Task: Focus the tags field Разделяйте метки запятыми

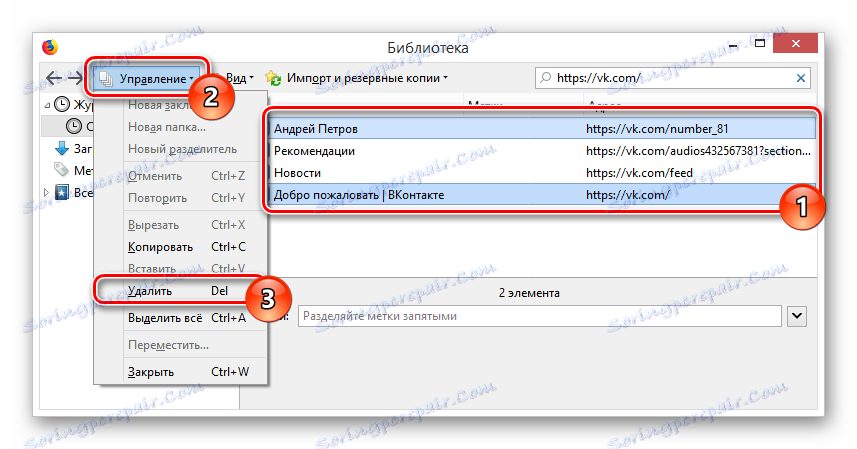Action: point(539,316)
